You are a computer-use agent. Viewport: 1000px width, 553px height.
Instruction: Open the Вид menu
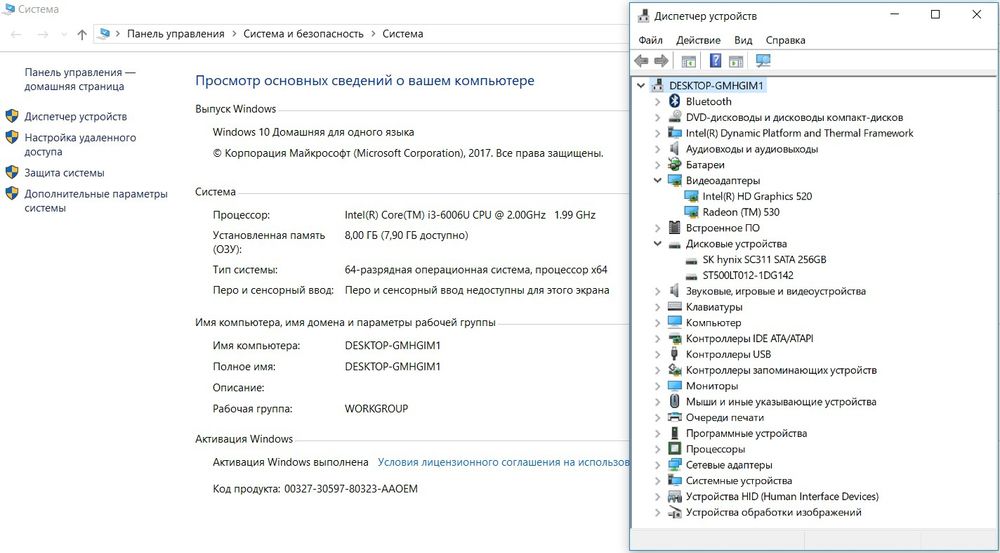(x=743, y=40)
